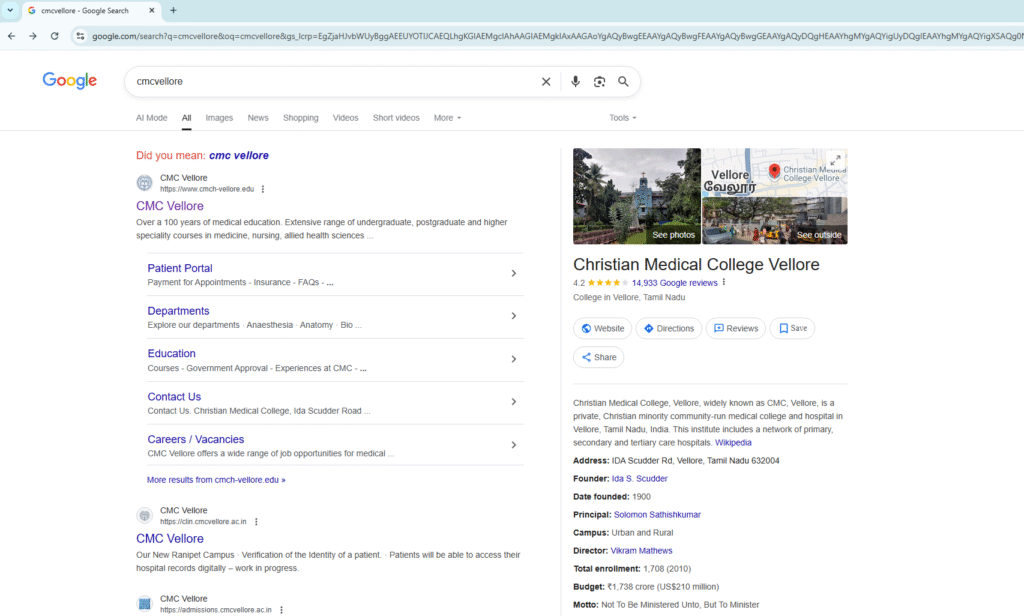Expand Education chevron arrow
Image resolution: width=1024 pixels, height=616 pixels.
pos(514,359)
